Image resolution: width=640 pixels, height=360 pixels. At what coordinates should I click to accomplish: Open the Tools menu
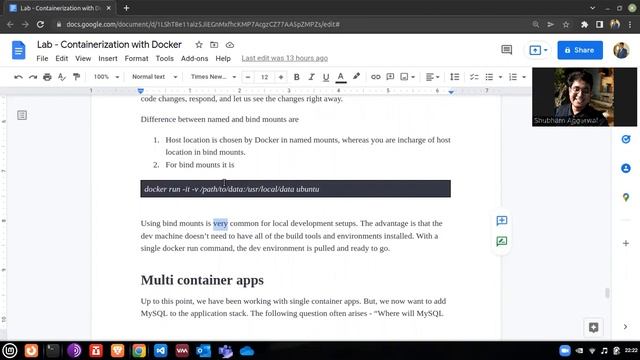(164, 58)
